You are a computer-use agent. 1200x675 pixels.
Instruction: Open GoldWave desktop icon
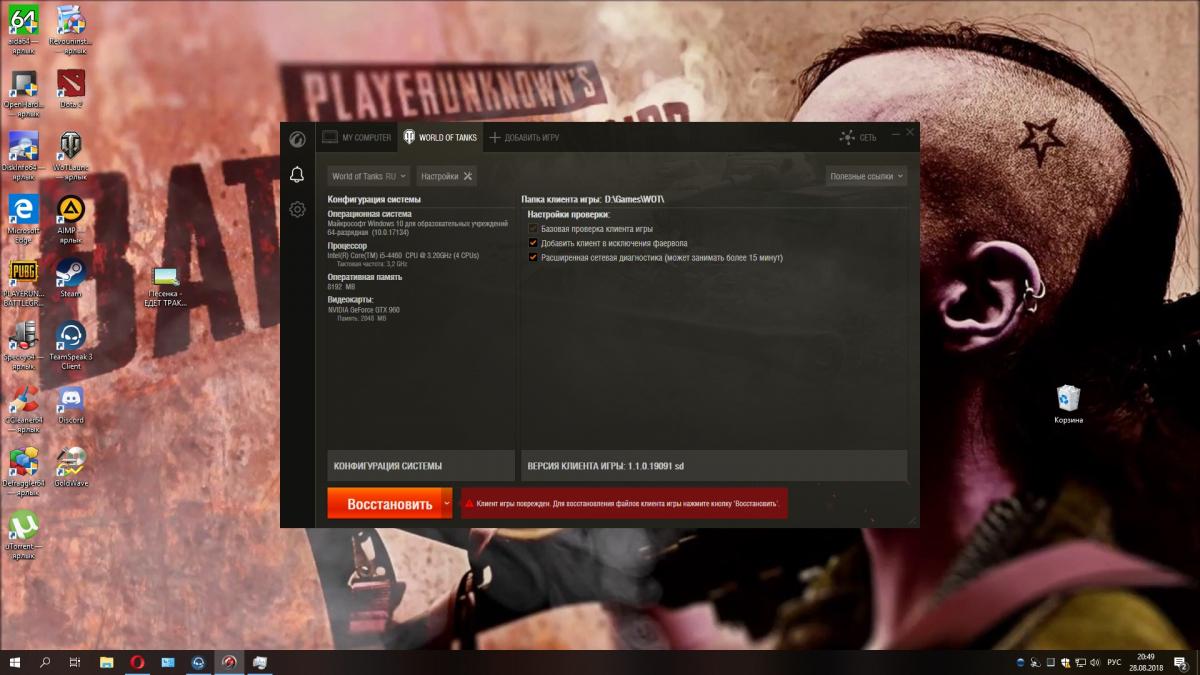click(71, 466)
